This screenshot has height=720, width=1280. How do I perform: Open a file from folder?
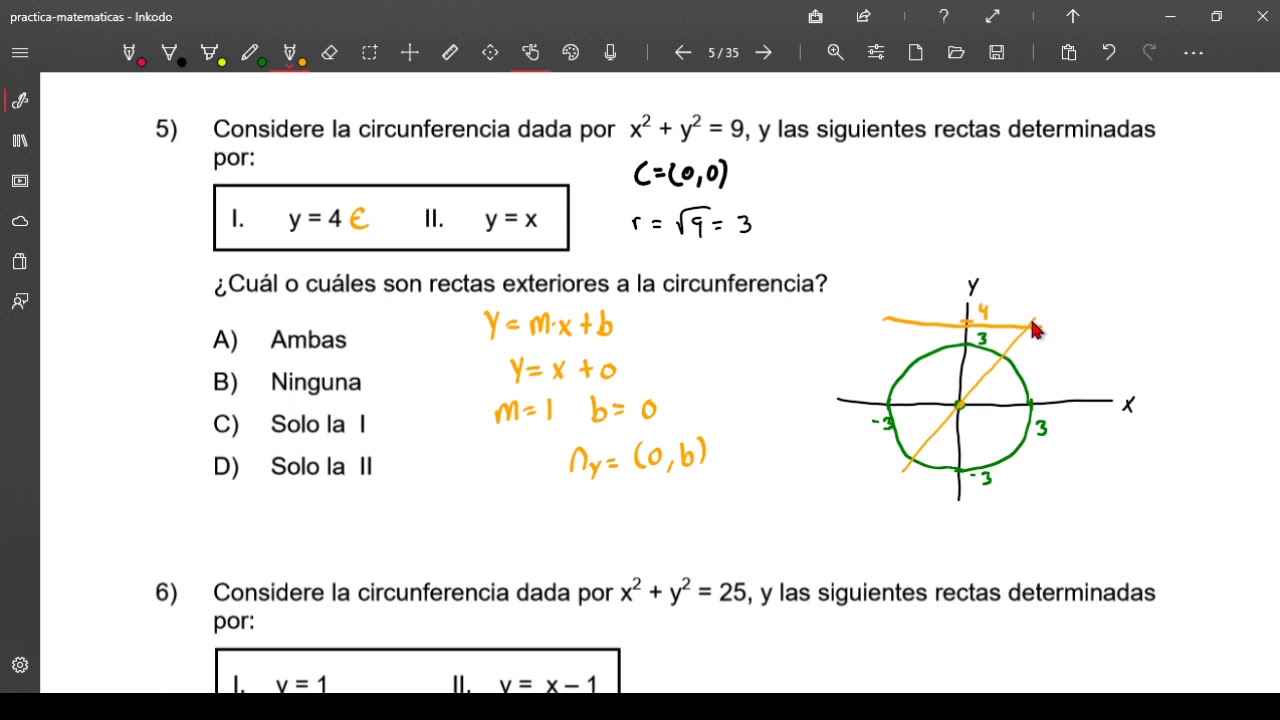tap(956, 53)
